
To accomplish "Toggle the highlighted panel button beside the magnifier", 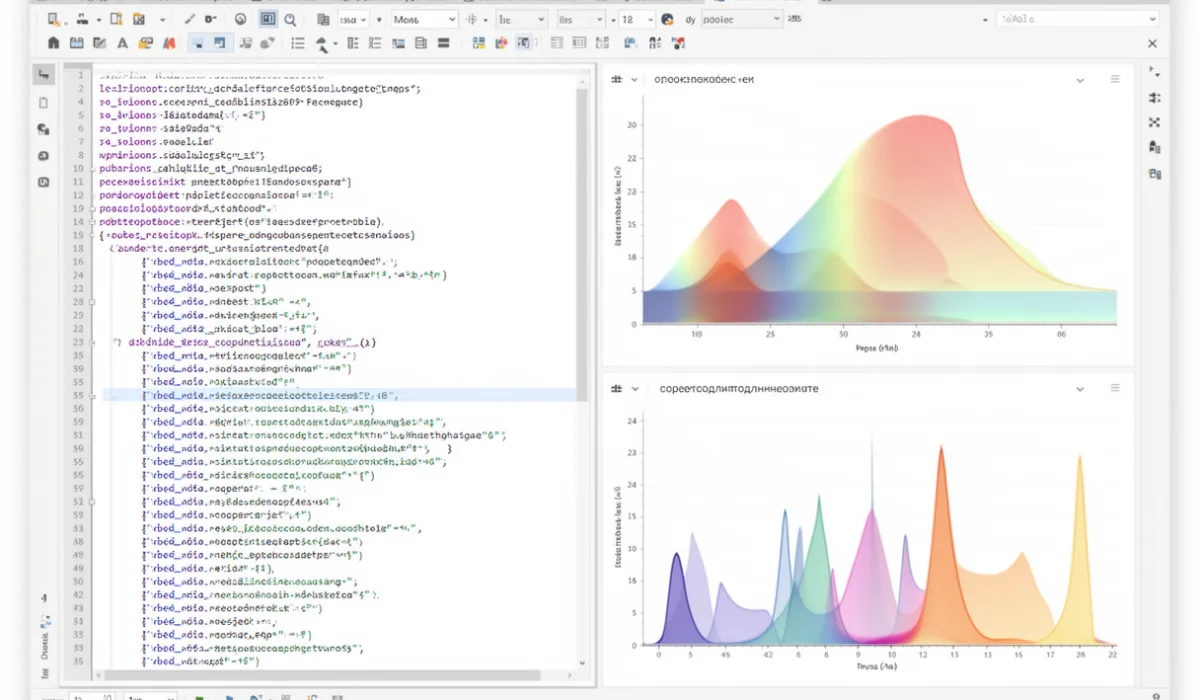I will (x=267, y=19).
